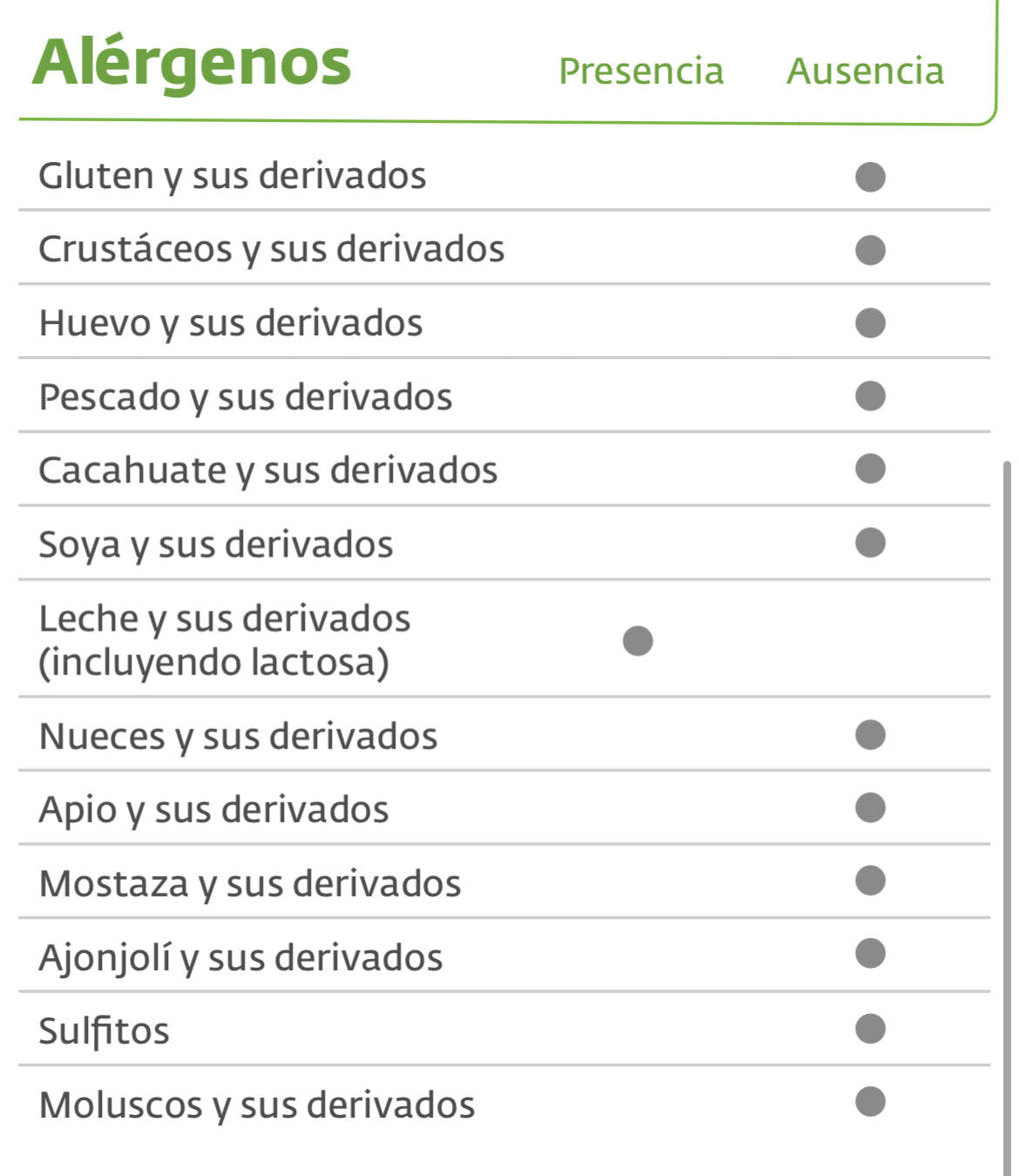Select the Mostaza absence dot
Screen dimensions: 1019x1176
(x=870, y=881)
